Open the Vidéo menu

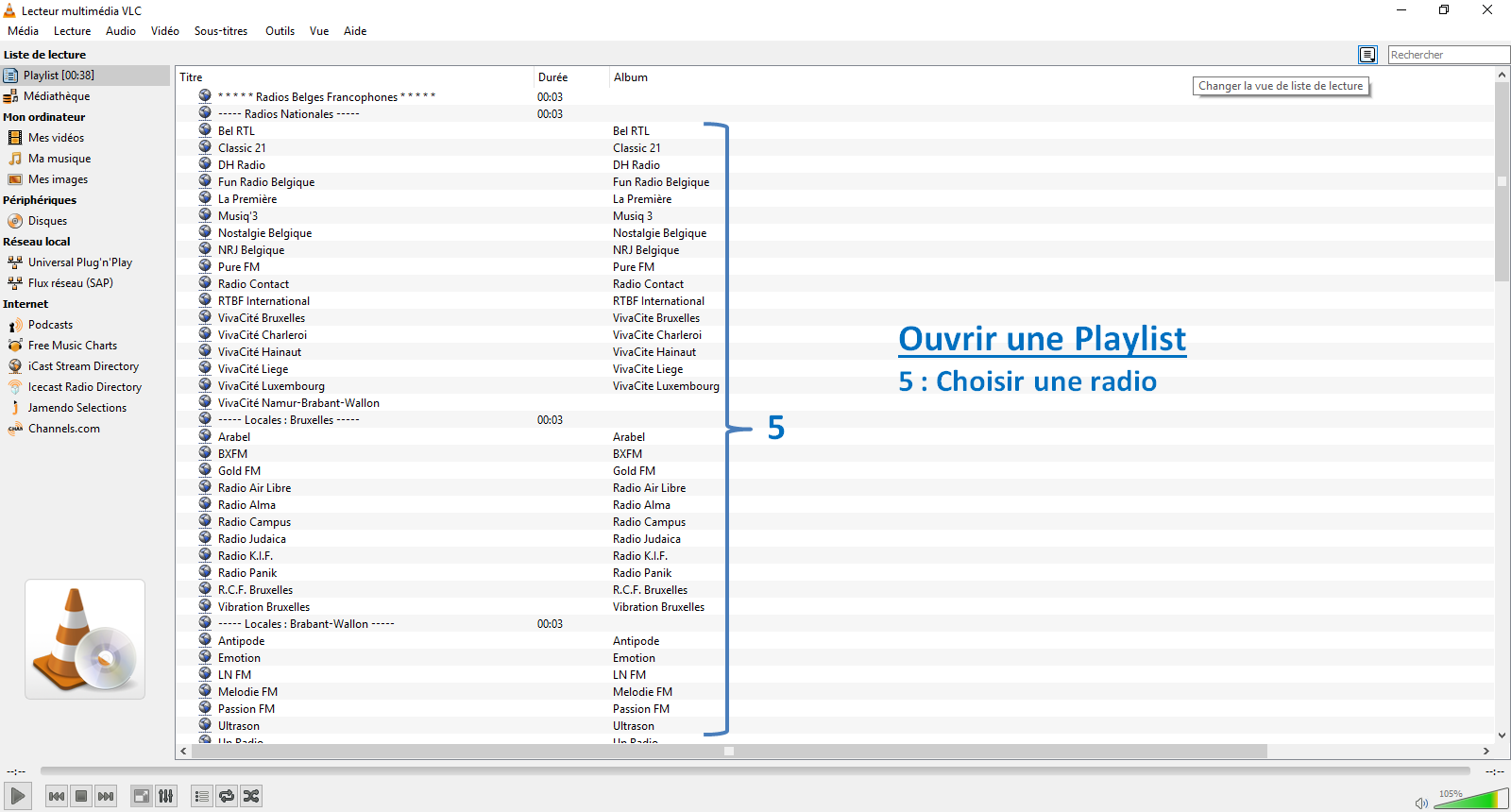(165, 31)
